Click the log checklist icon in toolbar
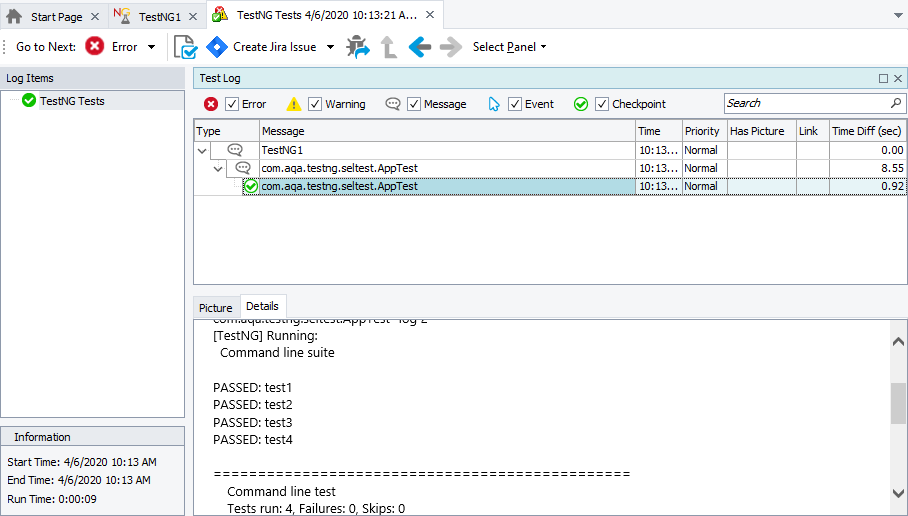Screen dimensions: 908x516 point(186,47)
